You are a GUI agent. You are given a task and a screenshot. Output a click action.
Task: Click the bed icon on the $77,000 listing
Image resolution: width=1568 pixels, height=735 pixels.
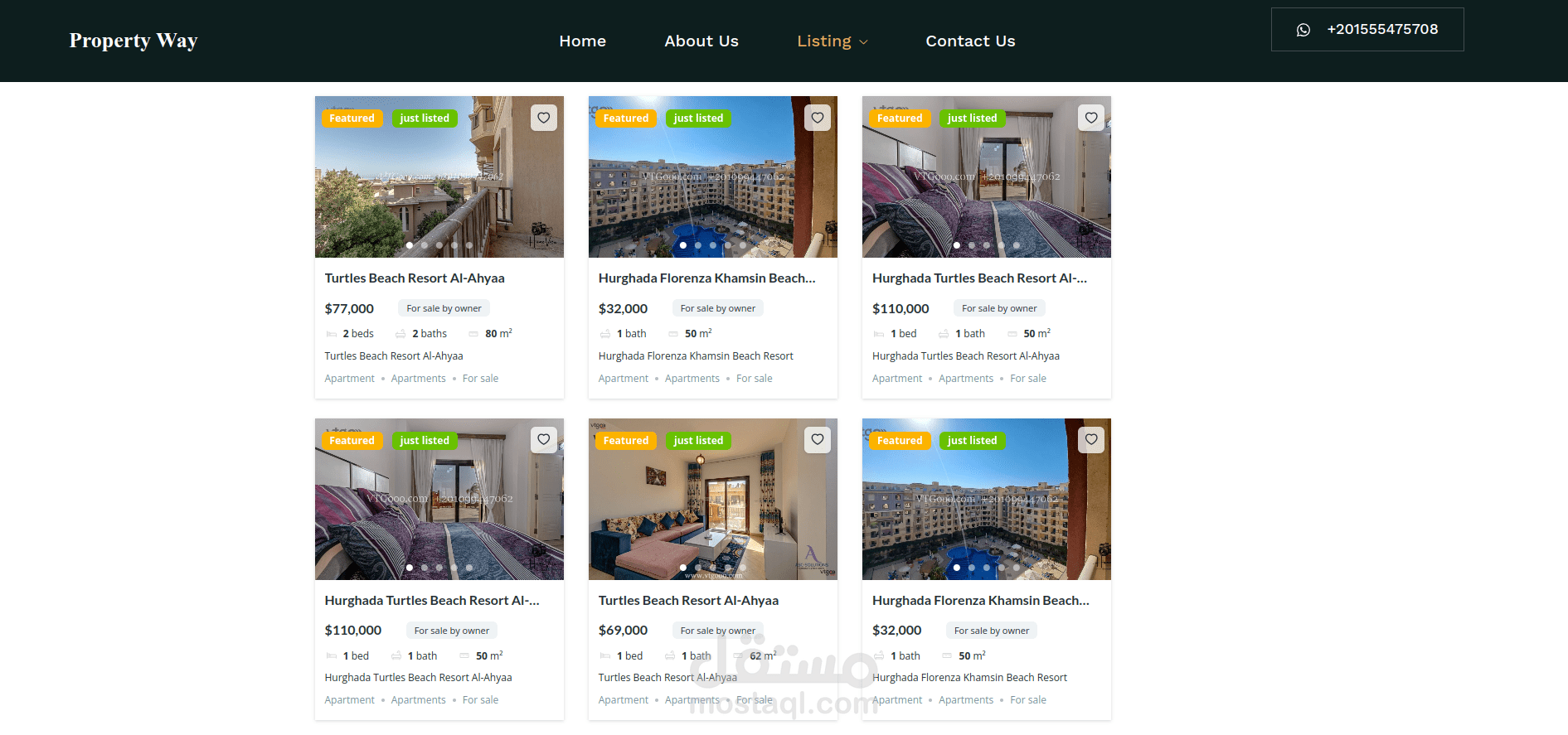click(332, 334)
